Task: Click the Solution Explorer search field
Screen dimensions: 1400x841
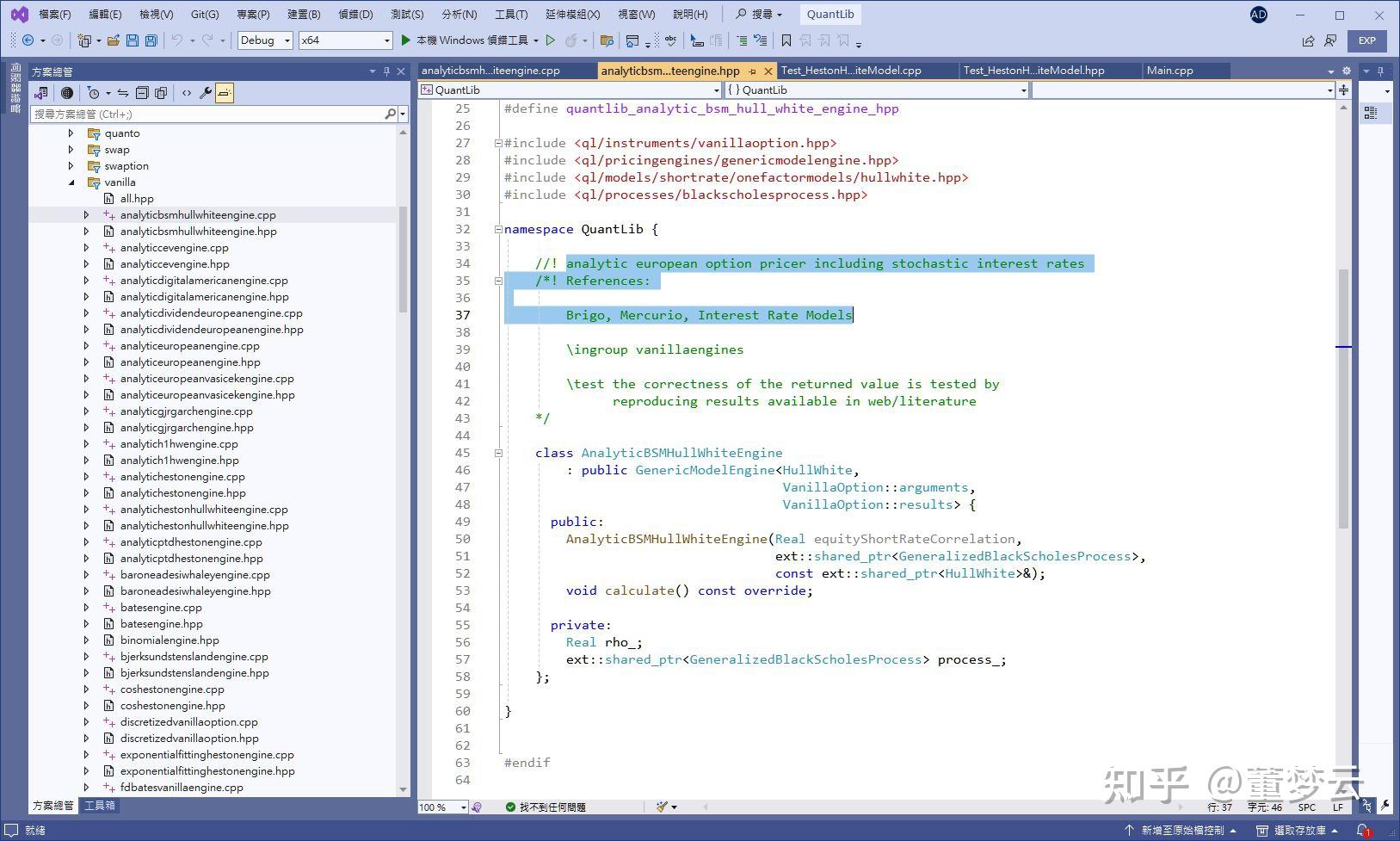Action: click(207, 114)
